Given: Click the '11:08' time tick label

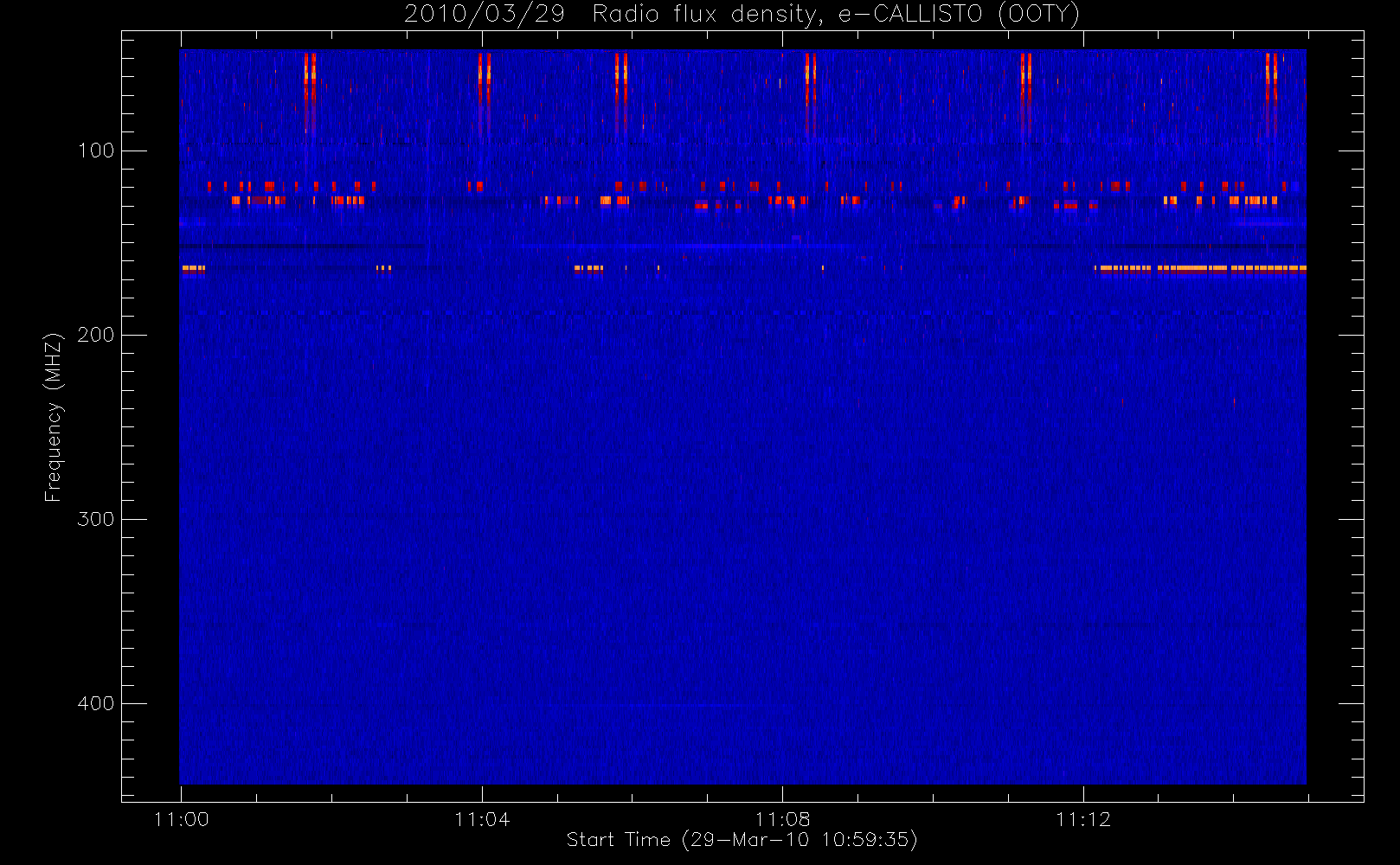Looking at the screenshot, I should pos(782,819).
